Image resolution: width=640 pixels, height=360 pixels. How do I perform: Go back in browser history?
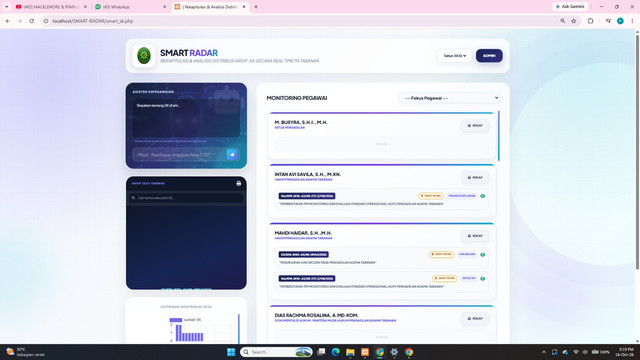point(8,21)
